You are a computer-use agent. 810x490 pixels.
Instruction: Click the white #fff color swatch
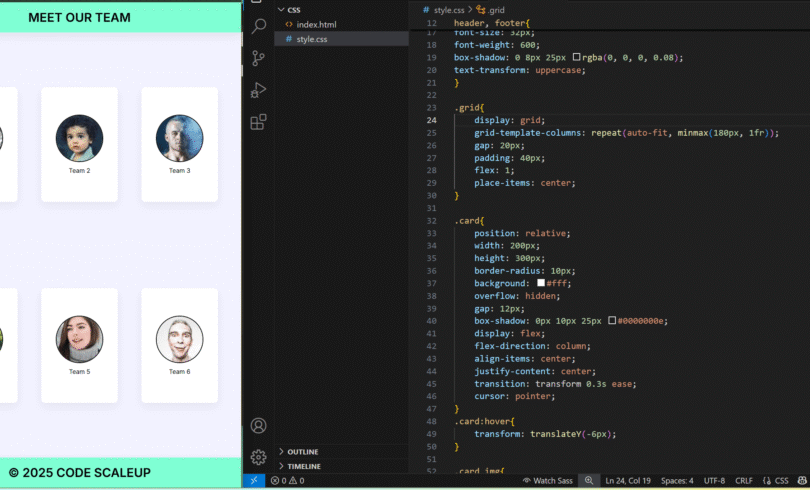point(541,283)
